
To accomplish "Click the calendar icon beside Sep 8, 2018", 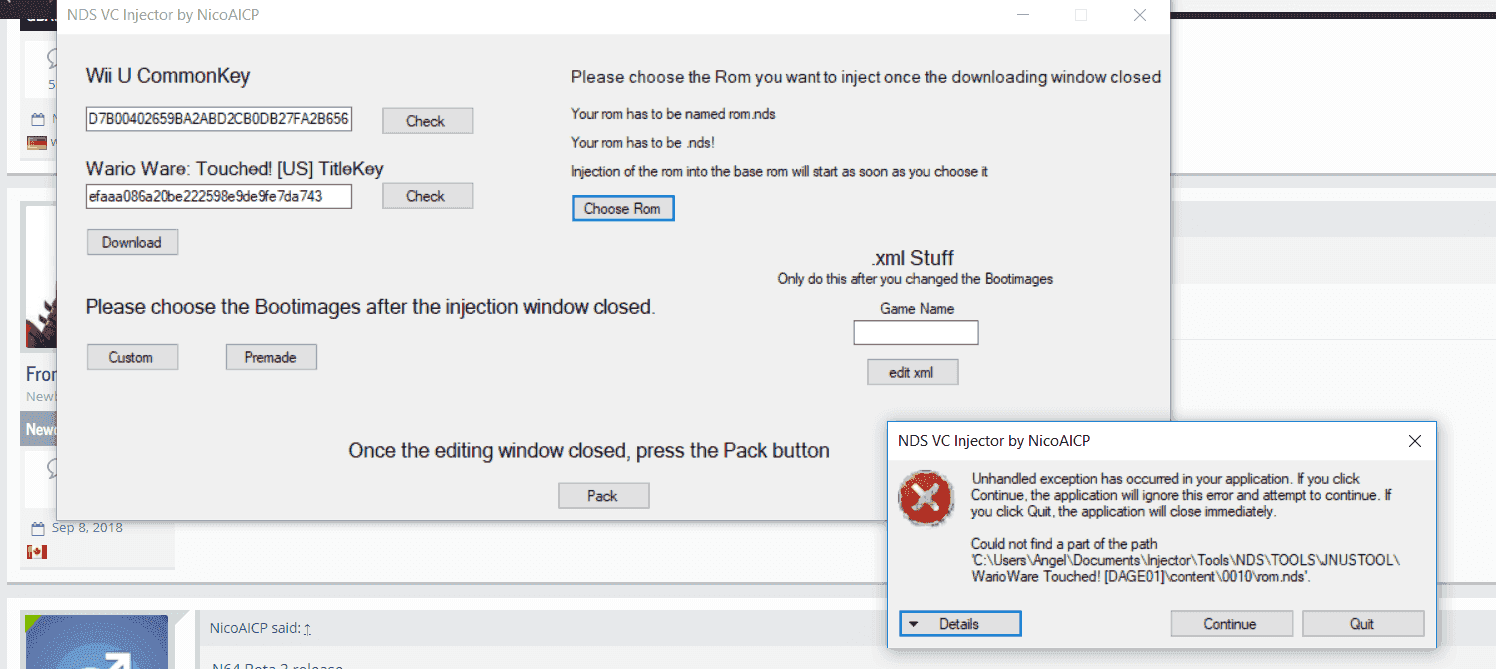I will coord(38,528).
